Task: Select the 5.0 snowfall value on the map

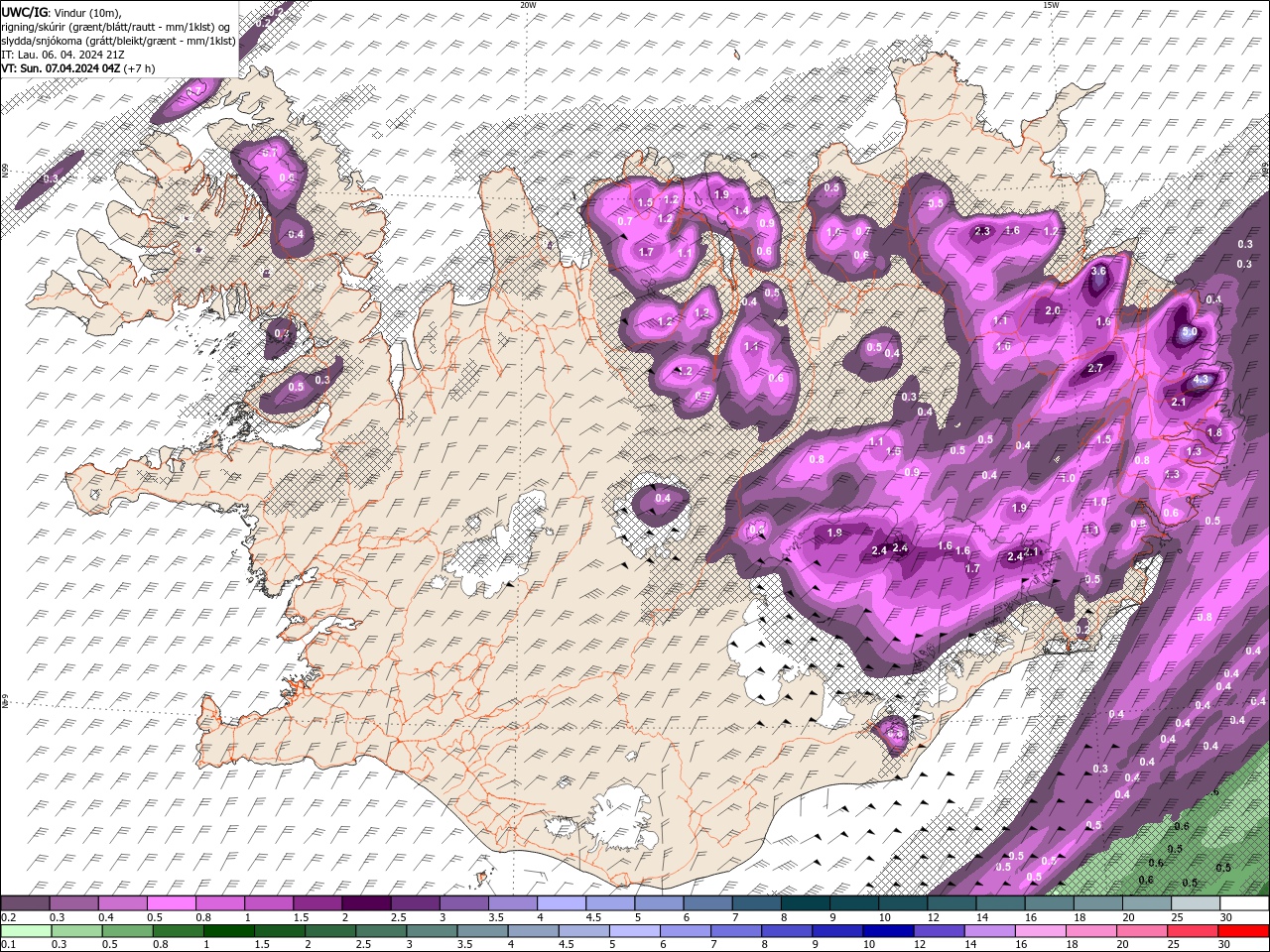Action: coord(1189,332)
